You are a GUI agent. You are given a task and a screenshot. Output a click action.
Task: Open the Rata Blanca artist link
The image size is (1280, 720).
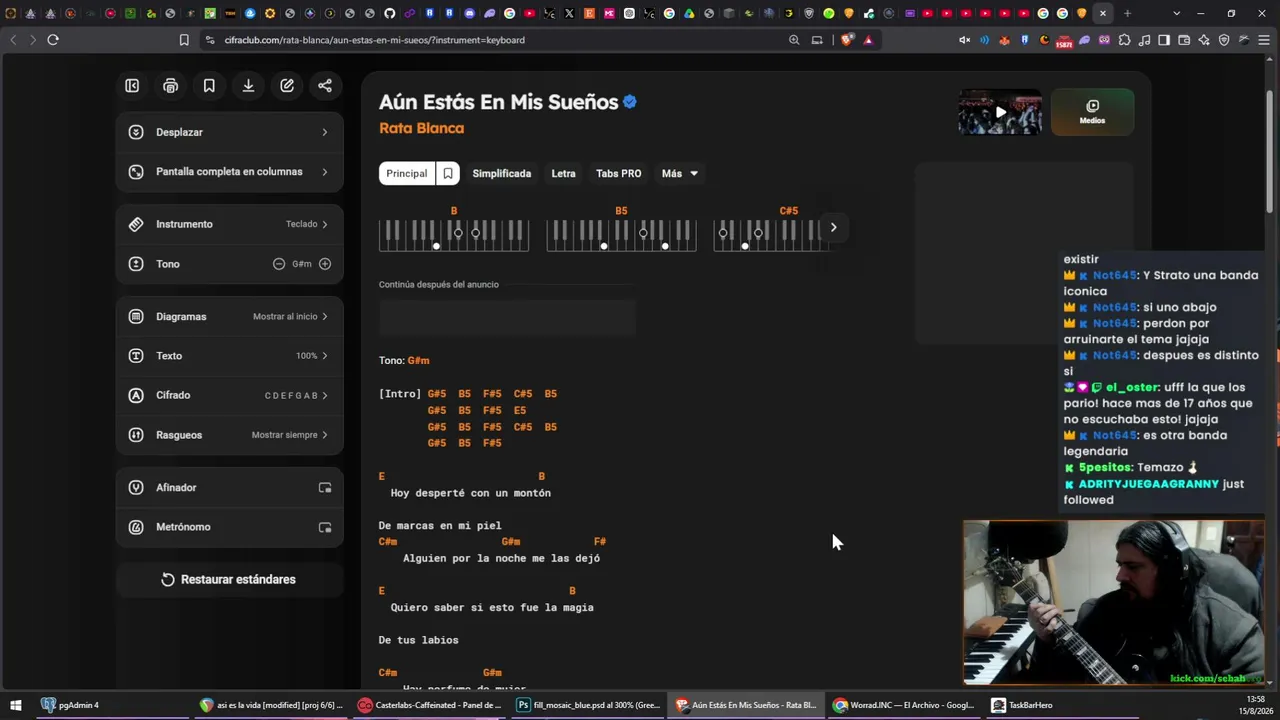coord(421,128)
